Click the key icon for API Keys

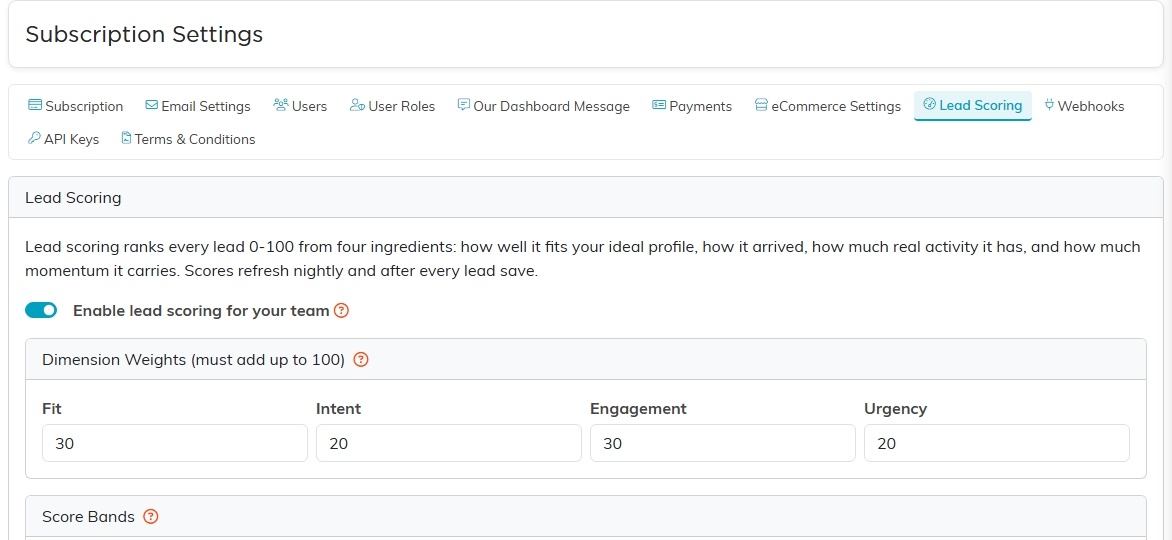click(x=34, y=138)
